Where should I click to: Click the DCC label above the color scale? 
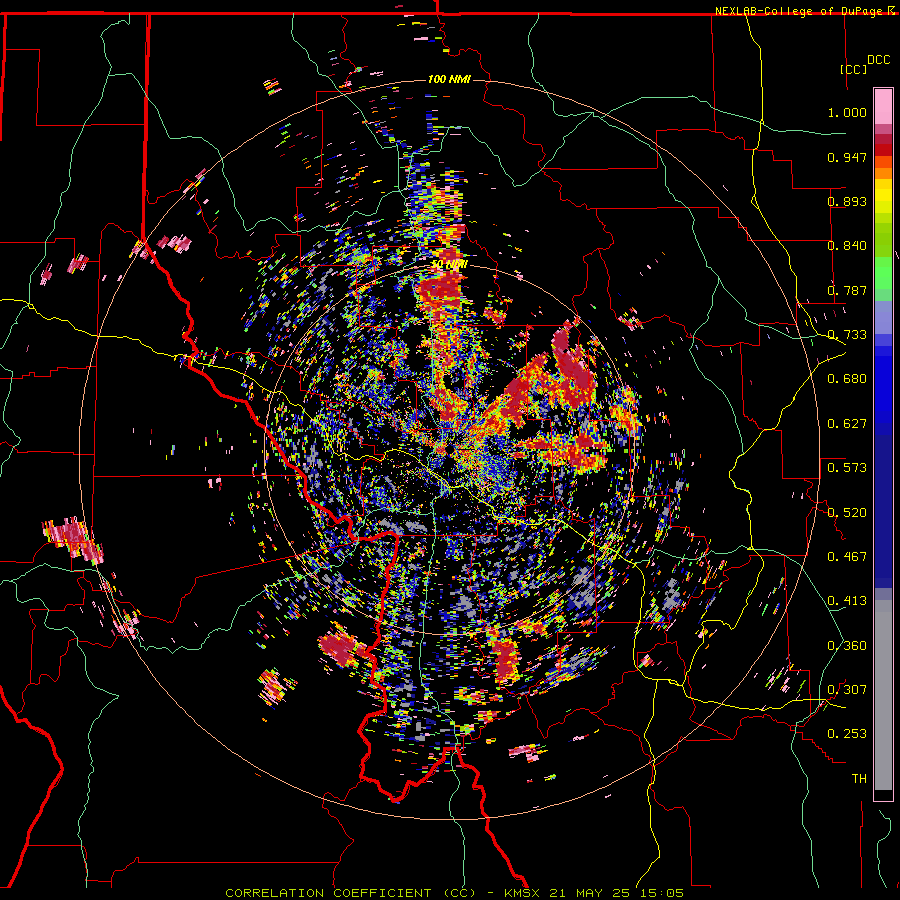[x=879, y=60]
